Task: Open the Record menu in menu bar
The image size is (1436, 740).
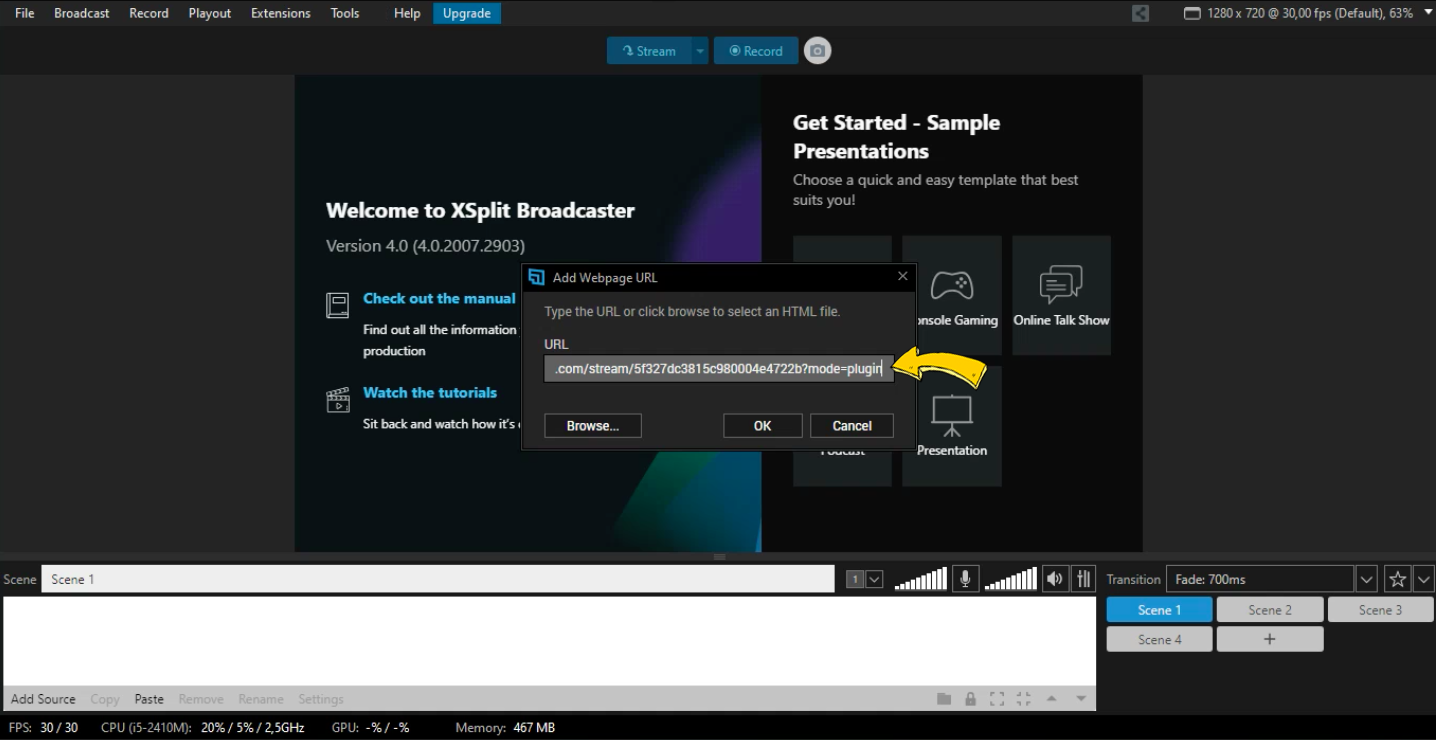Action: [149, 13]
